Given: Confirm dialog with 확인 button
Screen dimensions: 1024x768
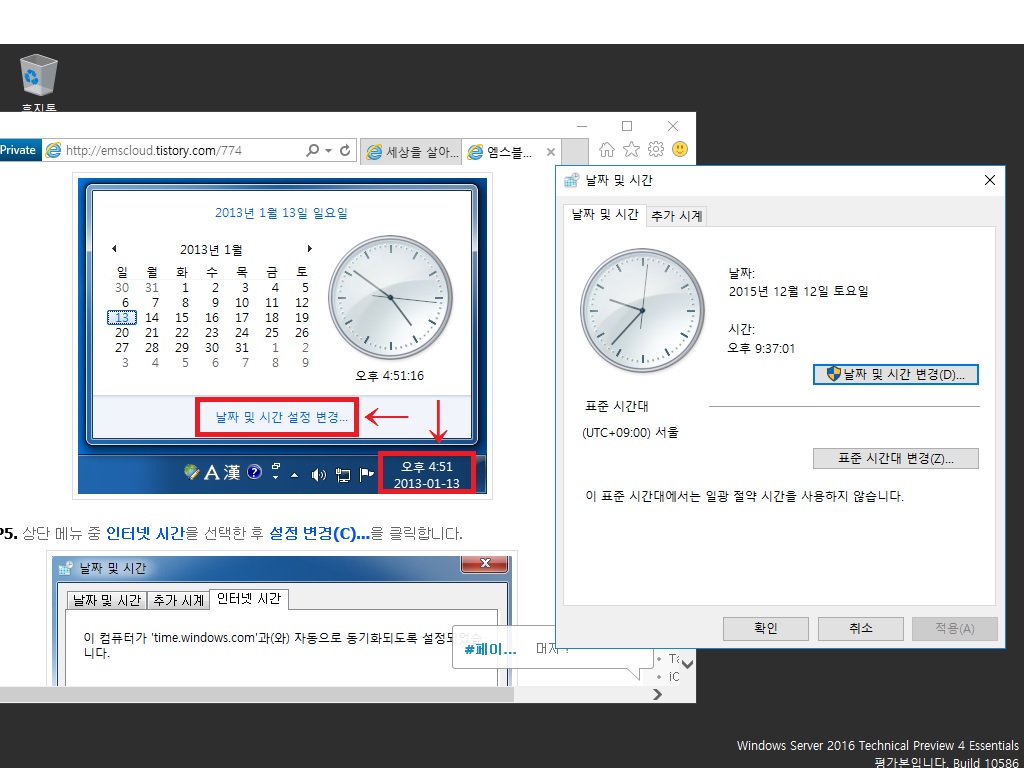Looking at the screenshot, I should (765, 628).
